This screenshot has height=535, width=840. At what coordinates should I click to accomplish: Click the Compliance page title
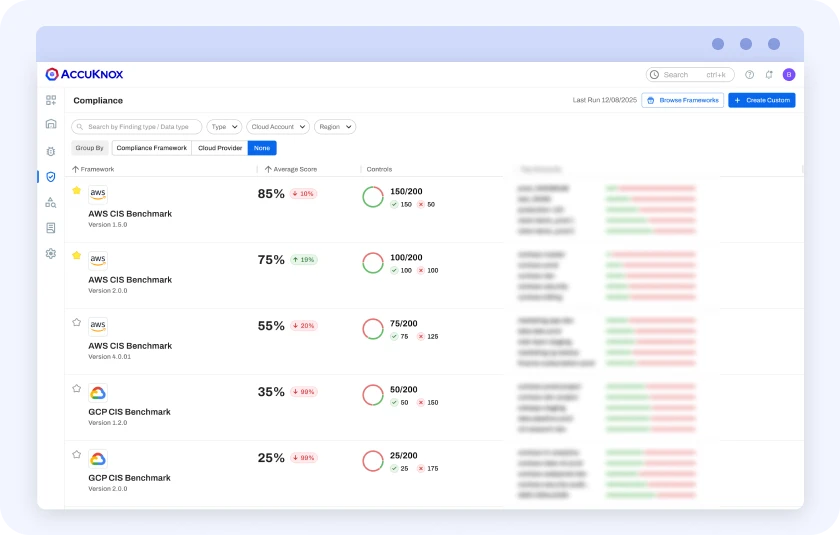click(x=98, y=101)
